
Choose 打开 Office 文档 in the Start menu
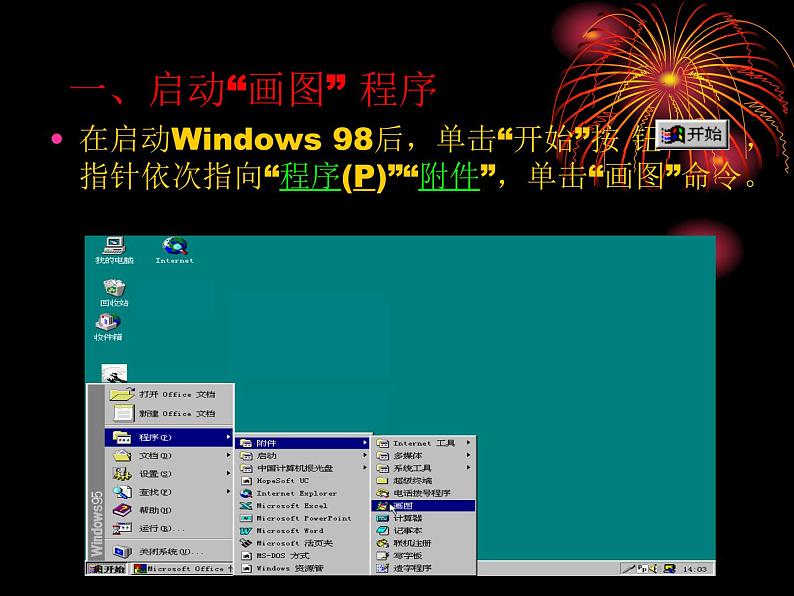(x=169, y=394)
